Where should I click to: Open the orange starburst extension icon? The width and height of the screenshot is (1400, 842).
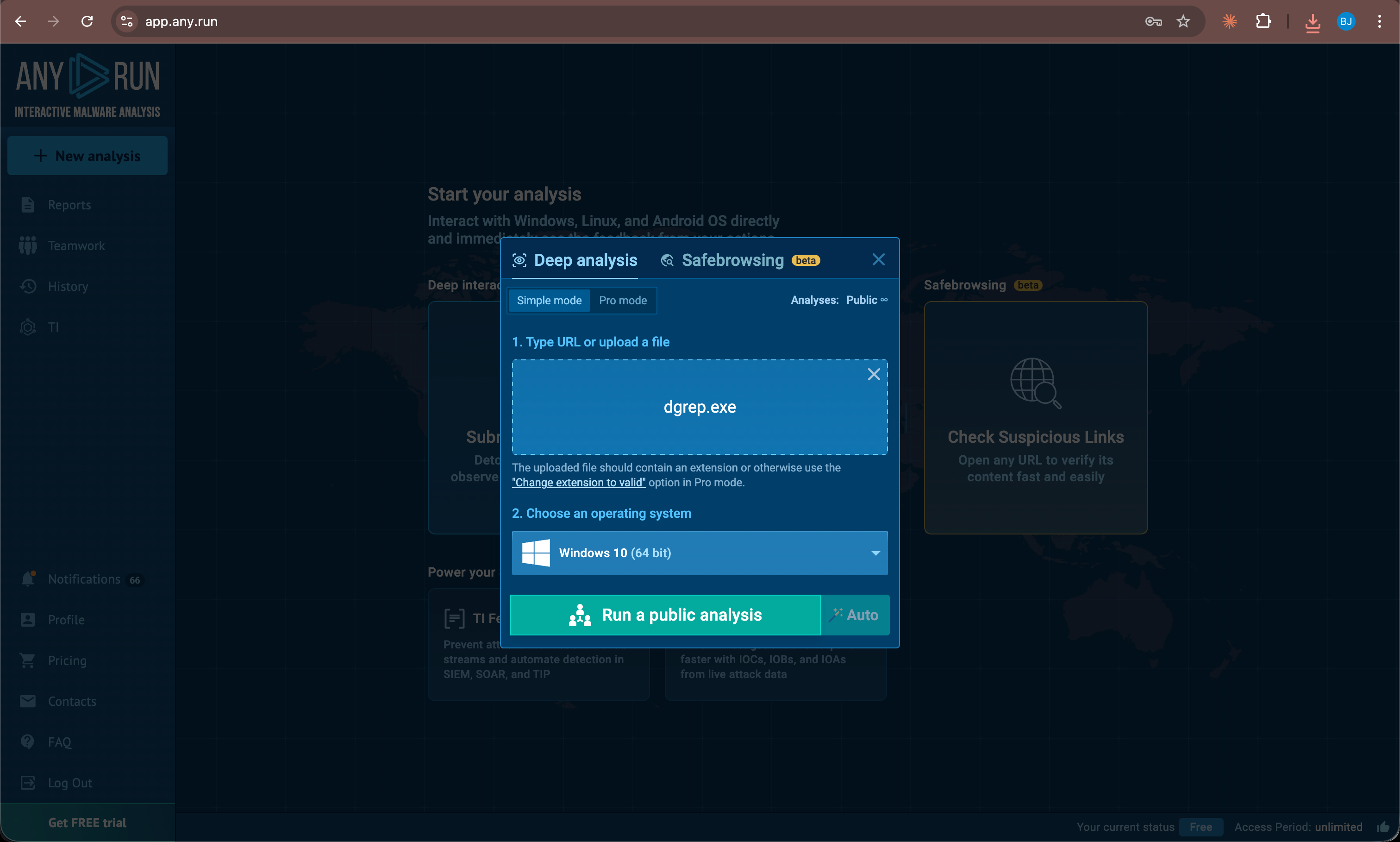(1229, 22)
